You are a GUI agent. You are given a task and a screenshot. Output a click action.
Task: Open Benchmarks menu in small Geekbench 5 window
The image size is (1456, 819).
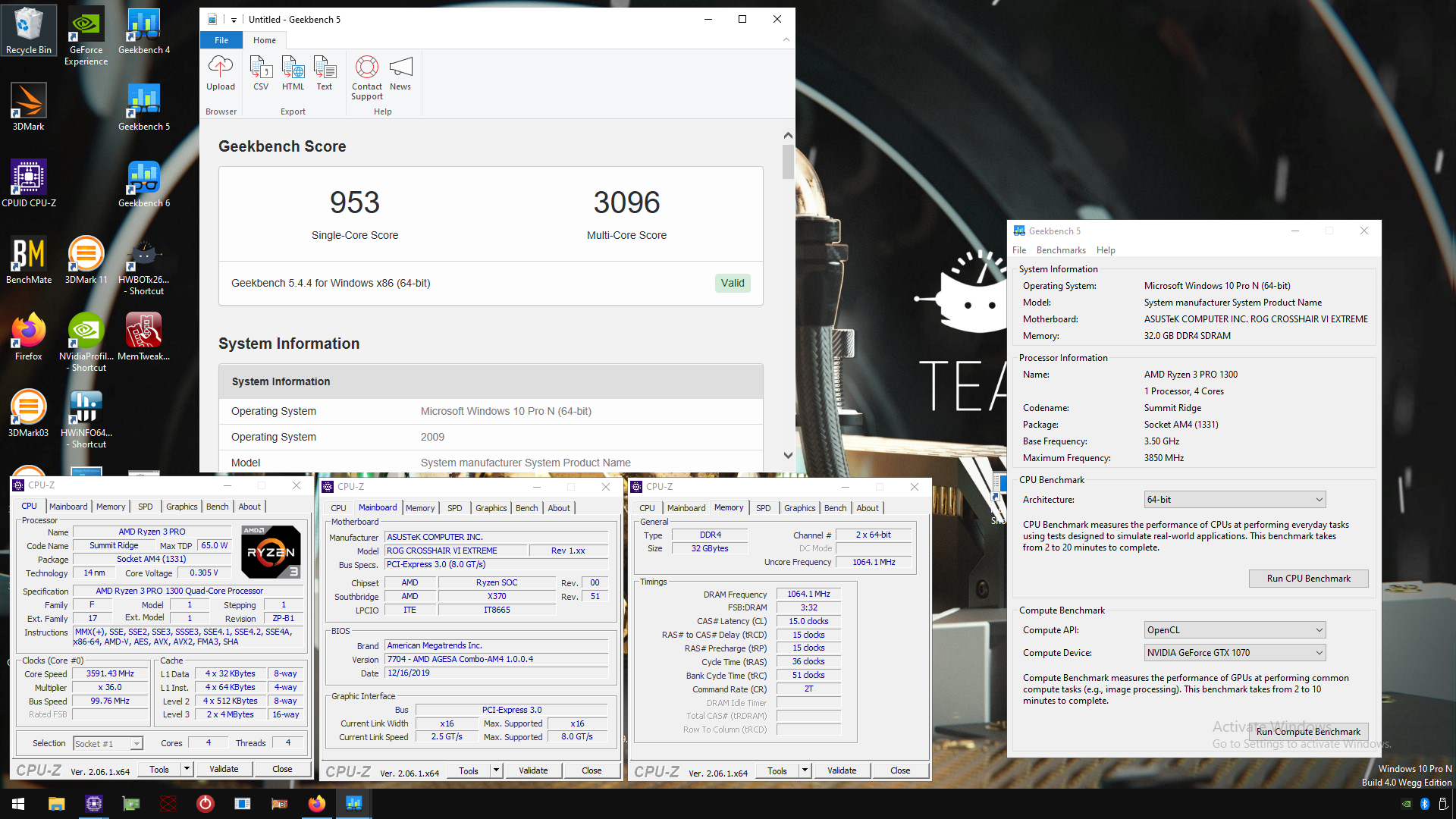(x=1061, y=250)
